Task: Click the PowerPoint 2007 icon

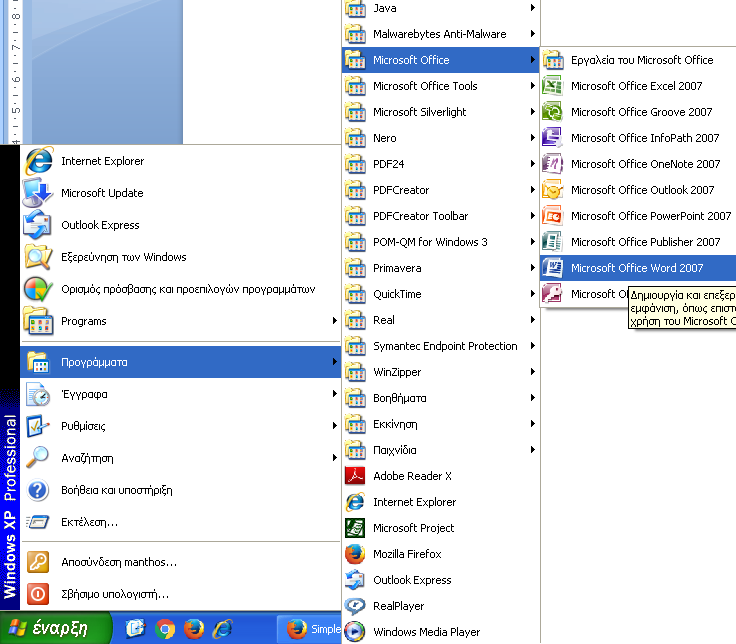Action: [552, 216]
